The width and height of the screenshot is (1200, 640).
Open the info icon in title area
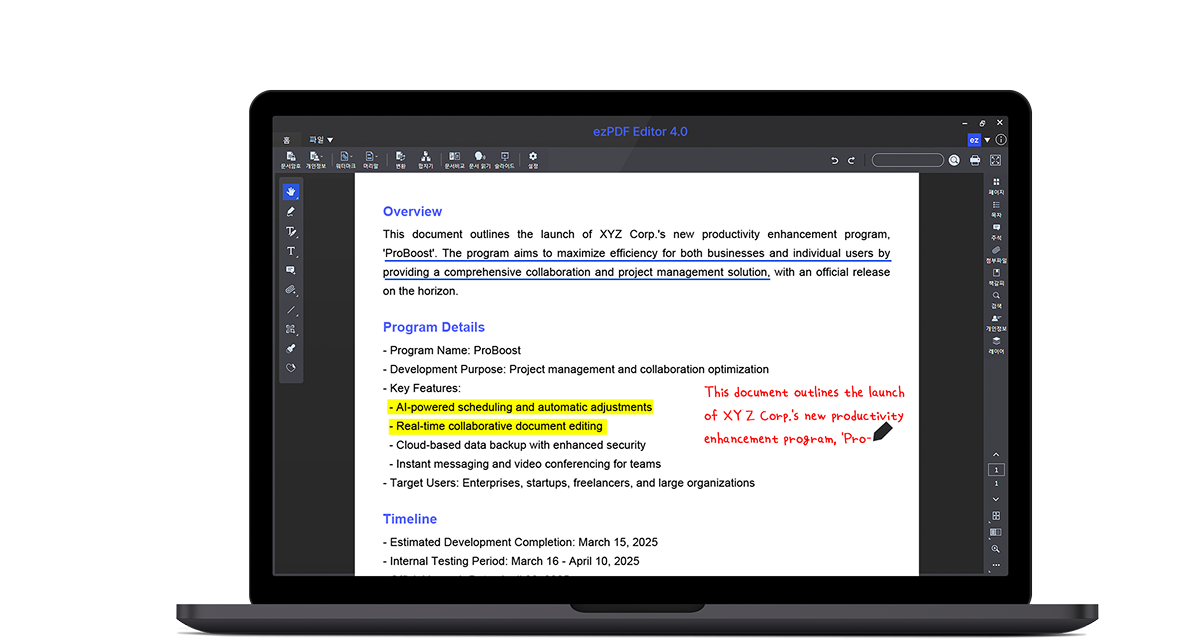(x=1001, y=140)
